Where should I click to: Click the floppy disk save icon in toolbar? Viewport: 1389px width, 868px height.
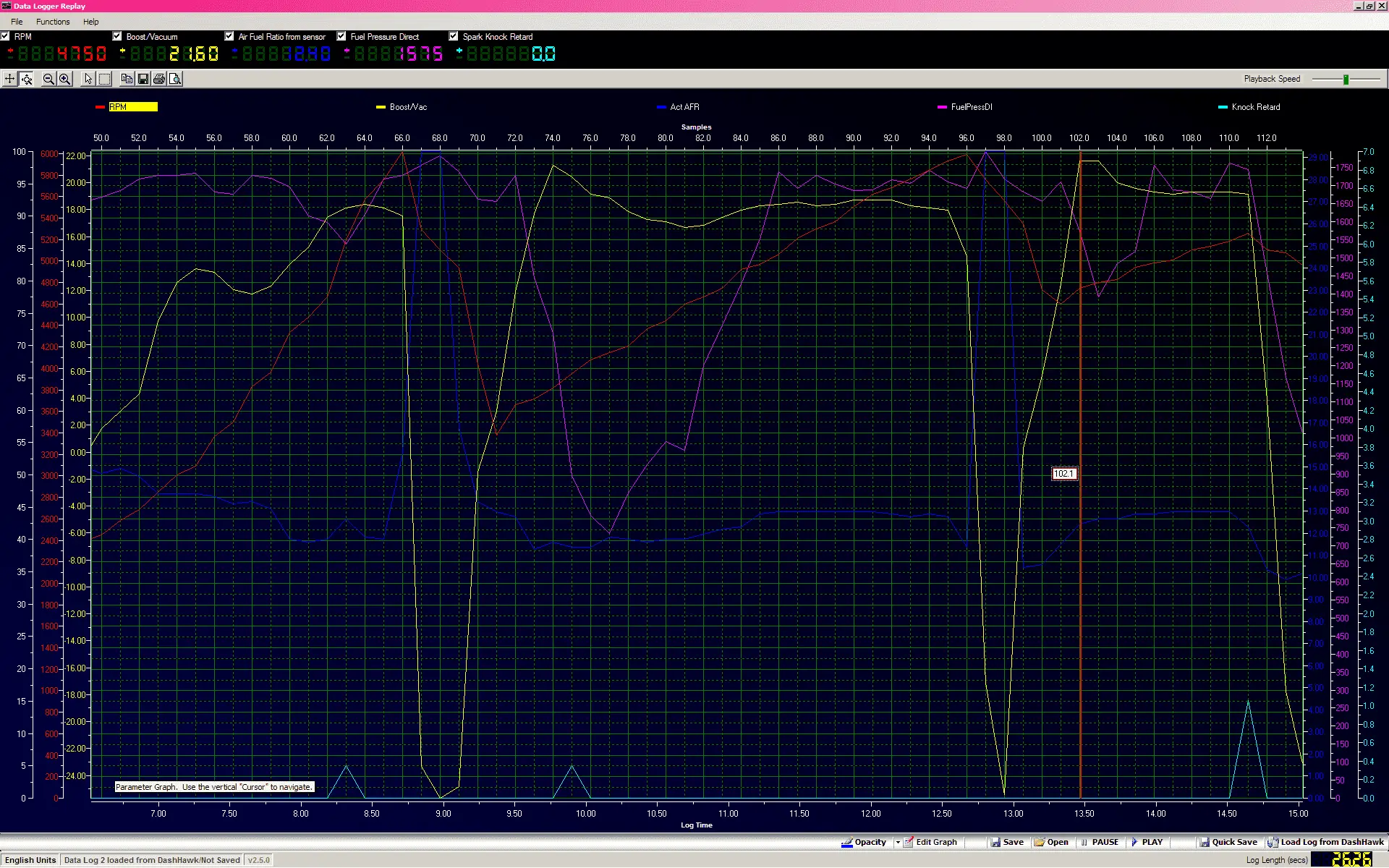point(143,79)
